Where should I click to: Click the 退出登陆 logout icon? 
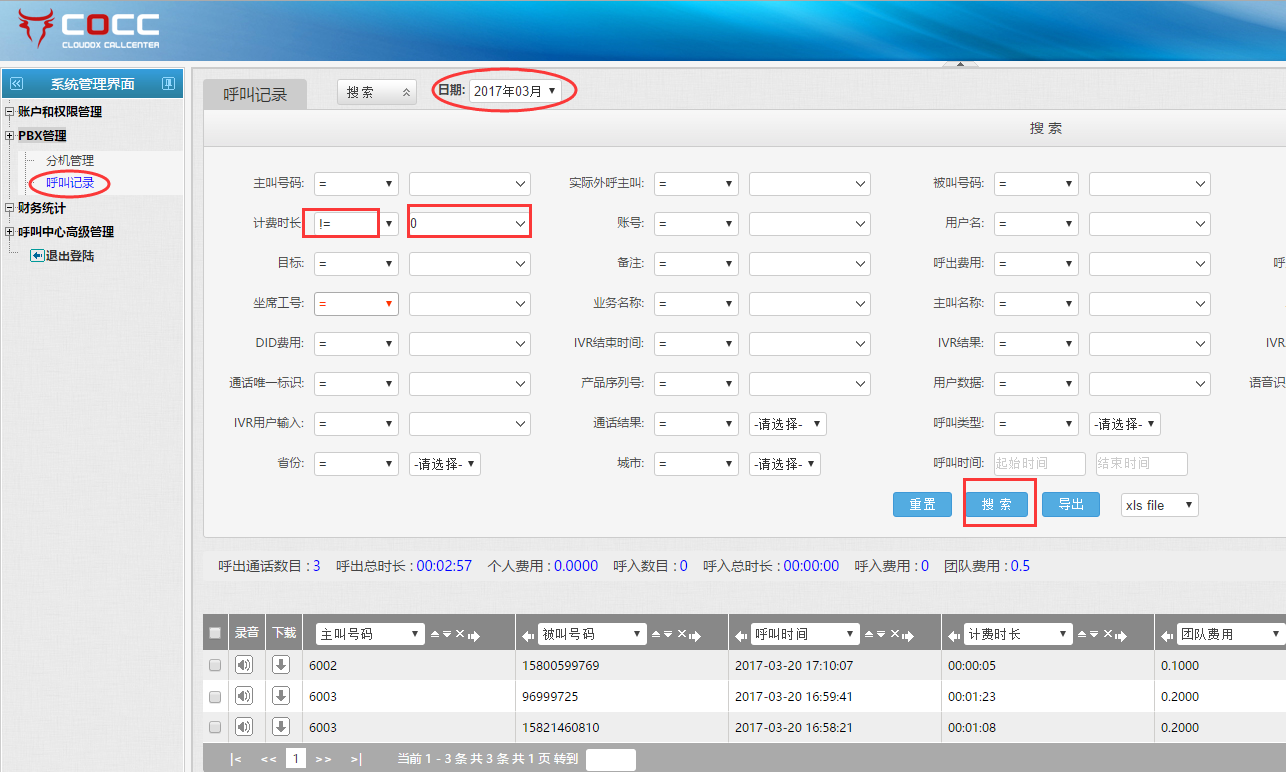37,256
